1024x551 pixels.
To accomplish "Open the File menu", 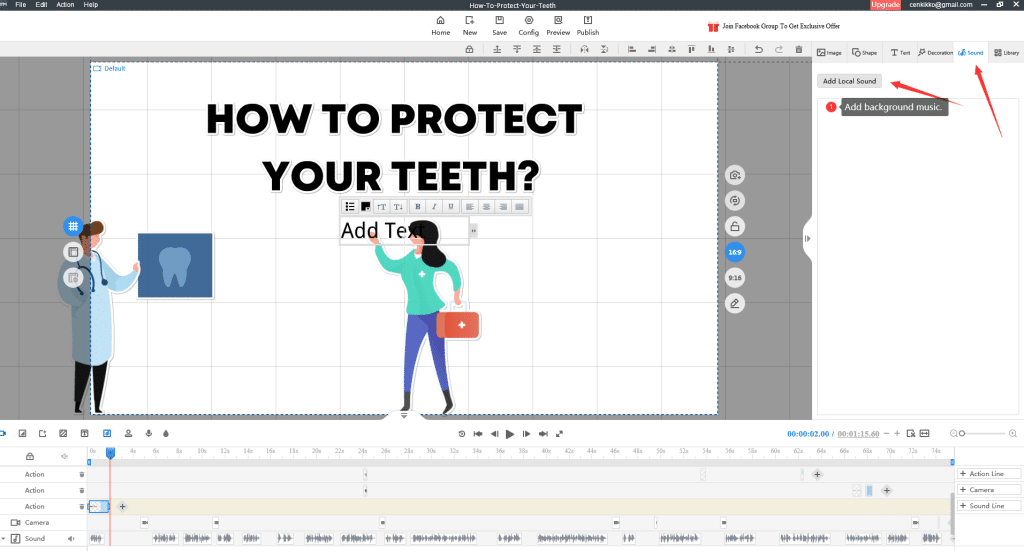I will pyautogui.click(x=20, y=5).
